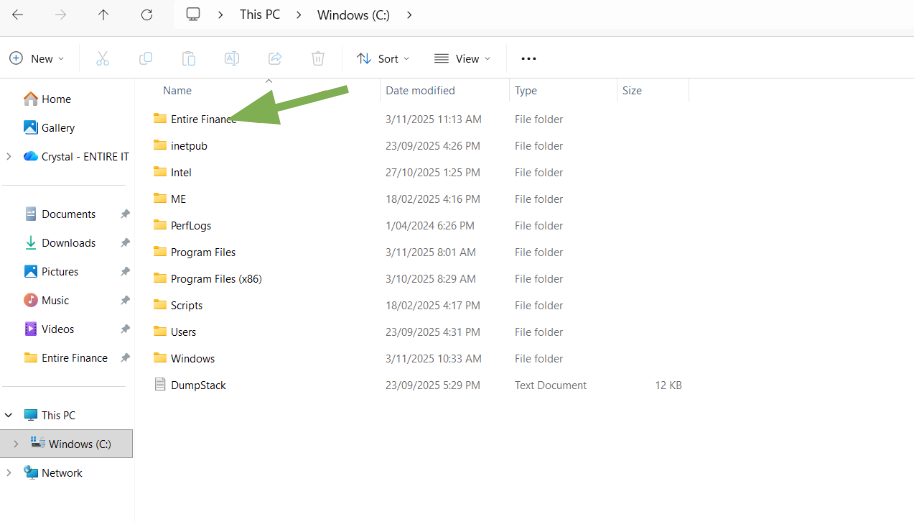Expand the Network tree node
Image resolution: width=914 pixels, height=522 pixels.
coord(9,473)
